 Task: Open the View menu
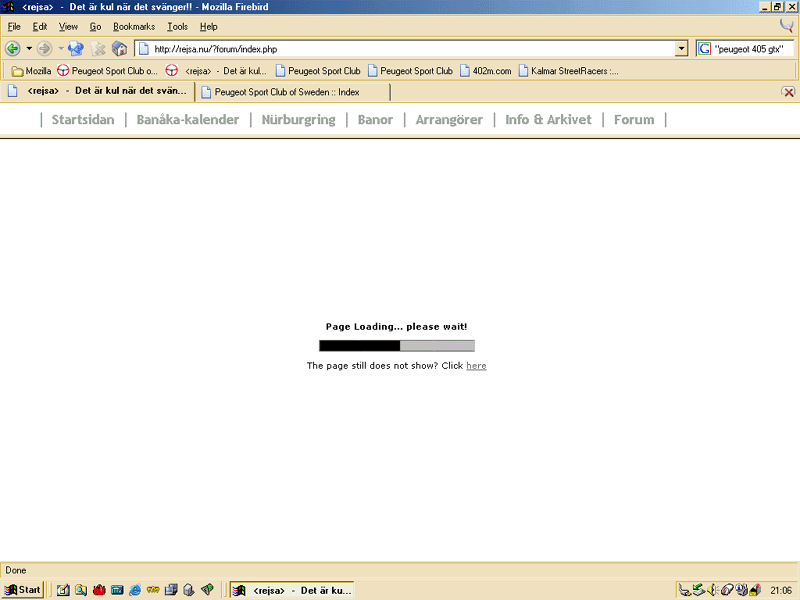[x=68, y=27]
